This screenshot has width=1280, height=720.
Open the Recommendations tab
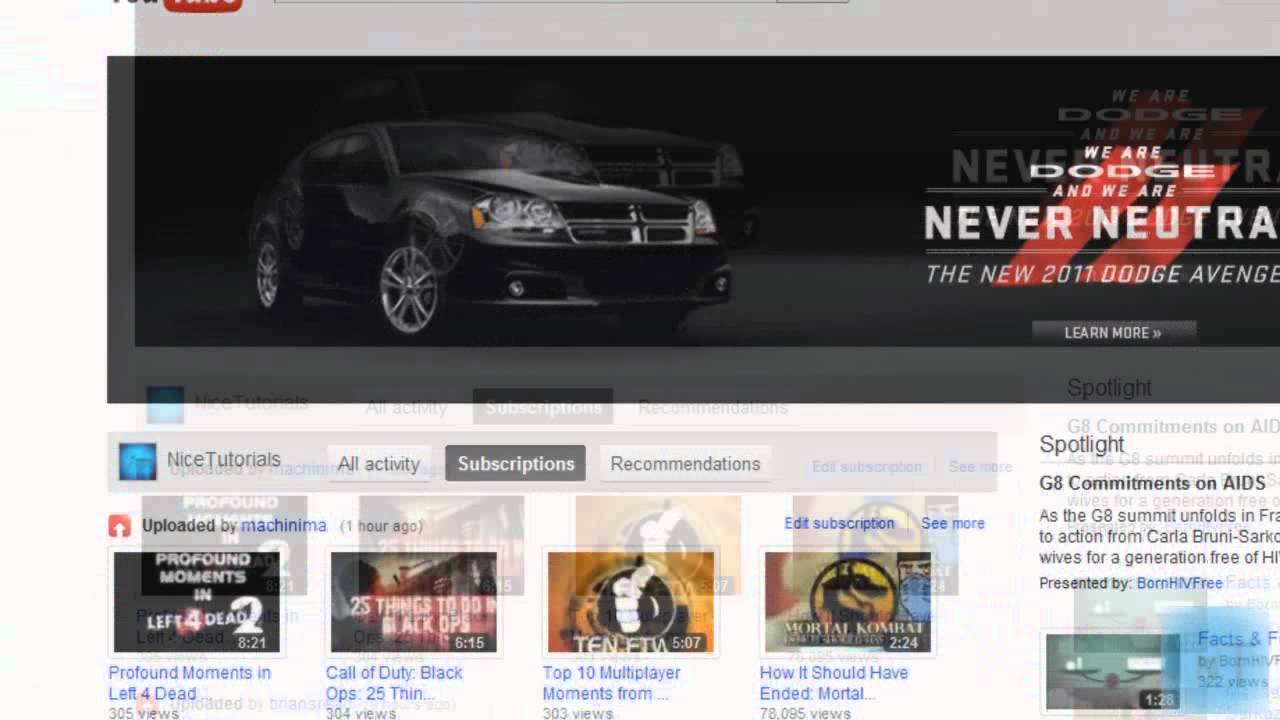coord(685,464)
